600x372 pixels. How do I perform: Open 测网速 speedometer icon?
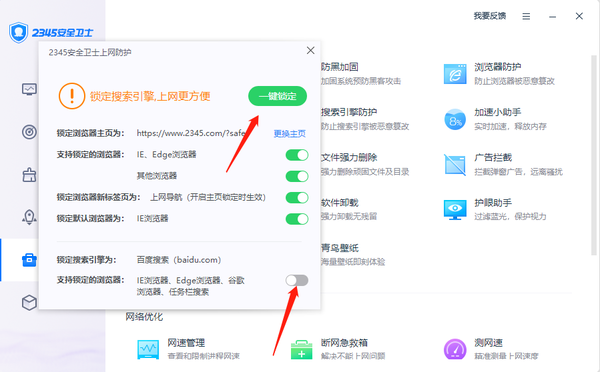455,349
